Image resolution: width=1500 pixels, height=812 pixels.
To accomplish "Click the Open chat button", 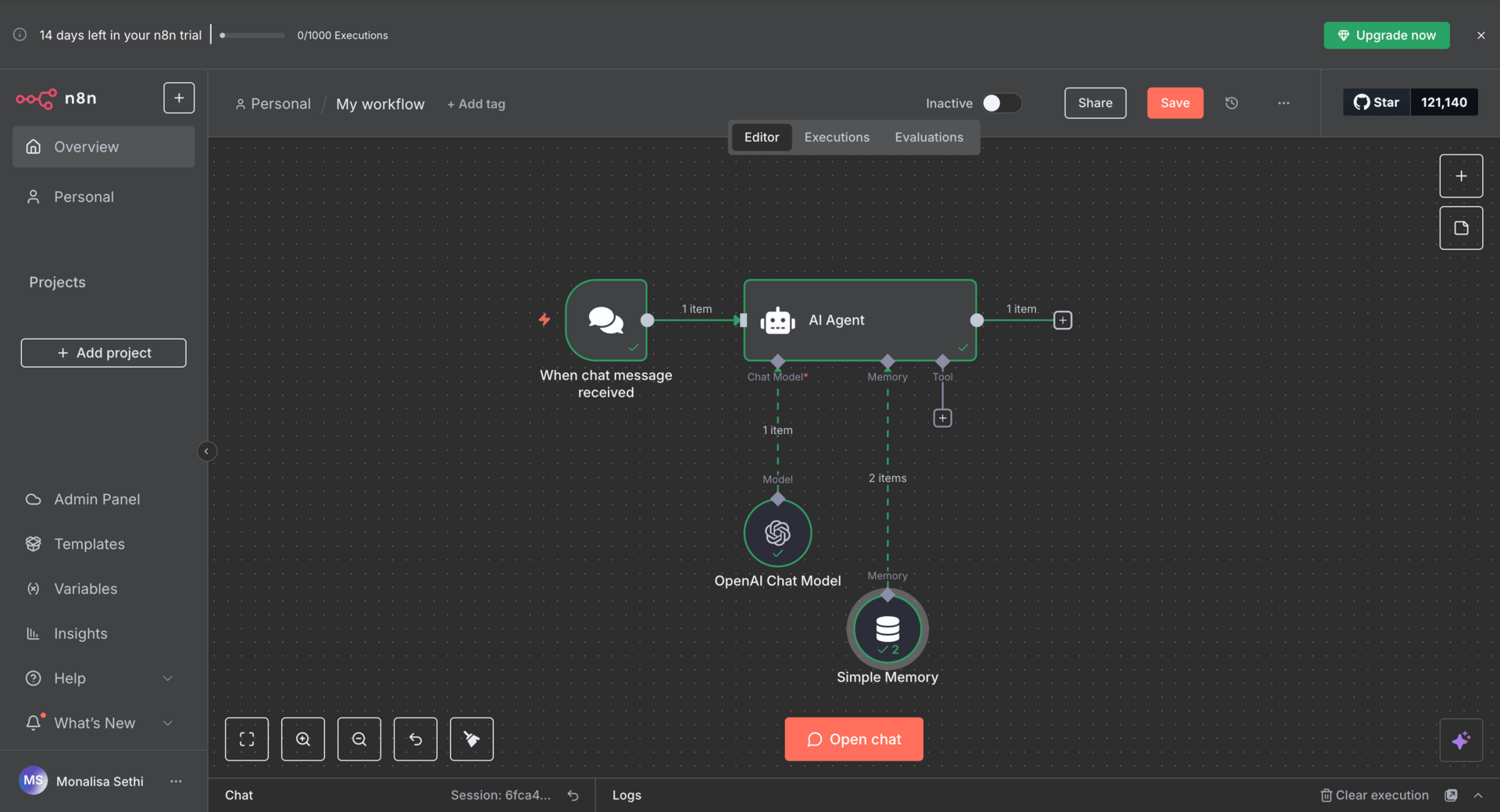I will (x=854, y=739).
